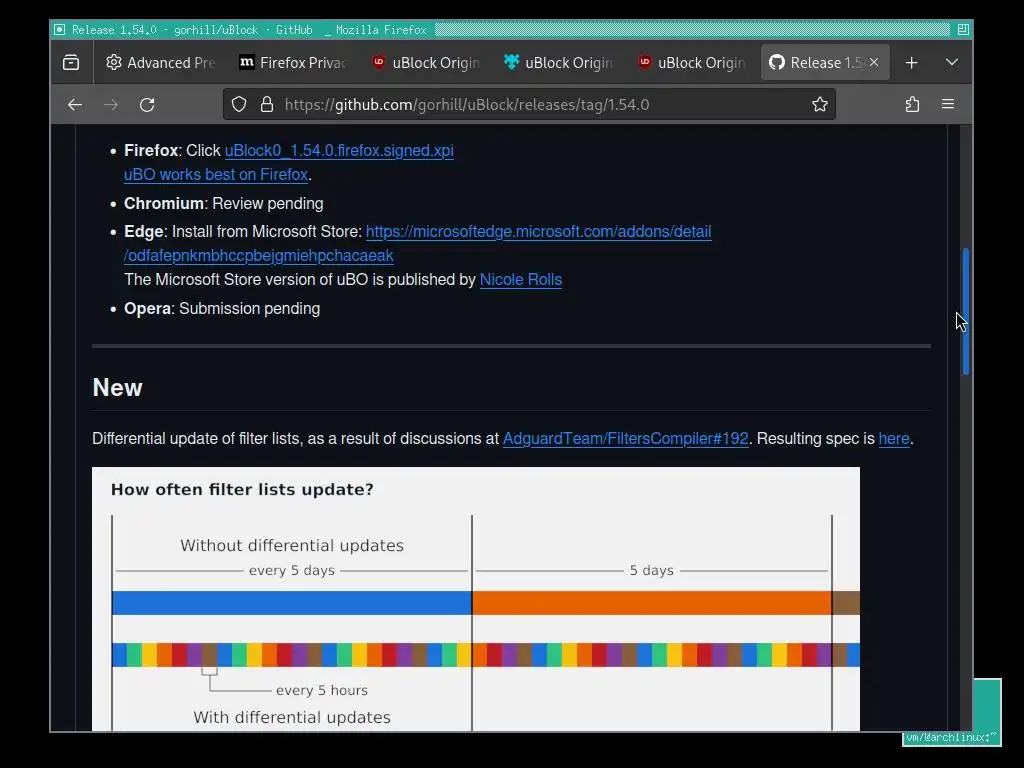The image size is (1024, 768).
Task: Open AdguardTeam/FiltersCompiler#192 link
Action: click(x=626, y=438)
